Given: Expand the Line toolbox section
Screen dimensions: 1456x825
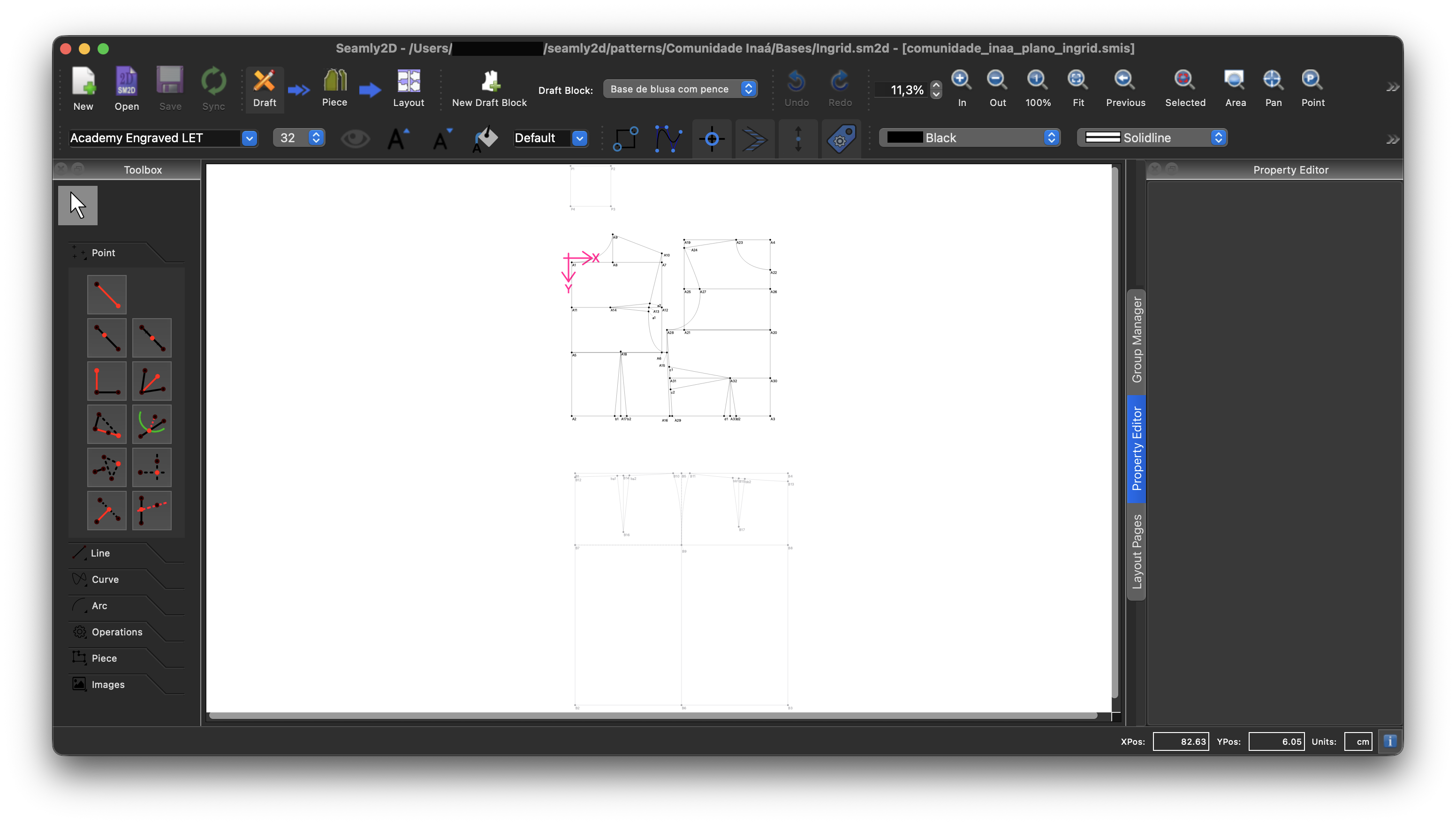Looking at the screenshot, I should pos(126,553).
